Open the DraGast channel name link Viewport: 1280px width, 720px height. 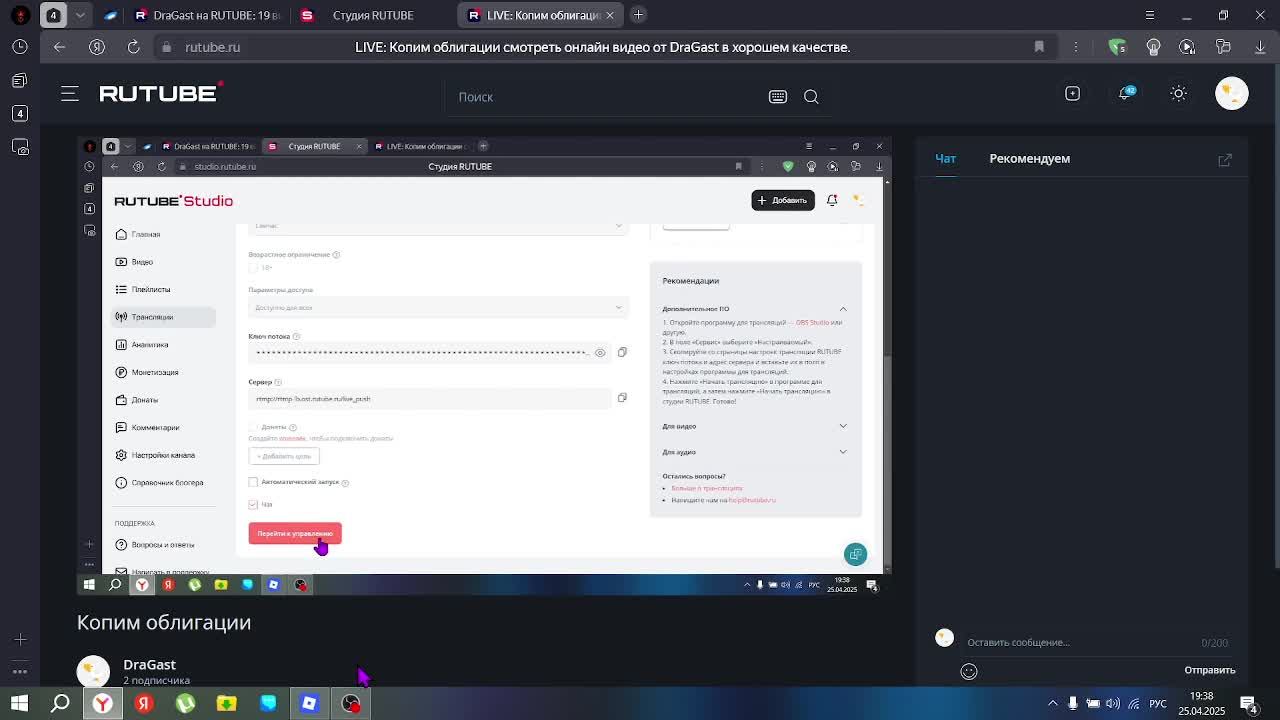coord(149,664)
